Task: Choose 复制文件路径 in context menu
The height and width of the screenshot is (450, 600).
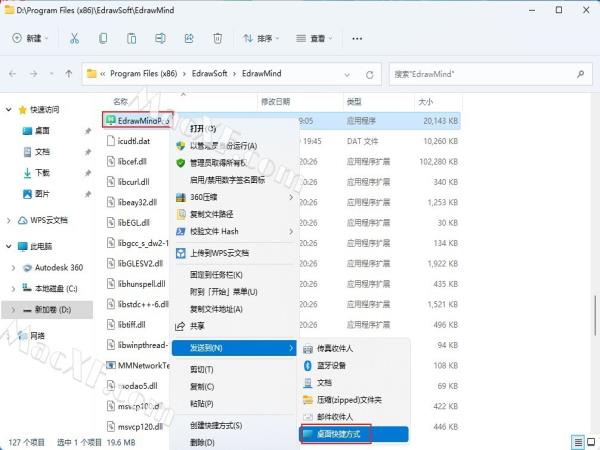Action: click(234, 214)
